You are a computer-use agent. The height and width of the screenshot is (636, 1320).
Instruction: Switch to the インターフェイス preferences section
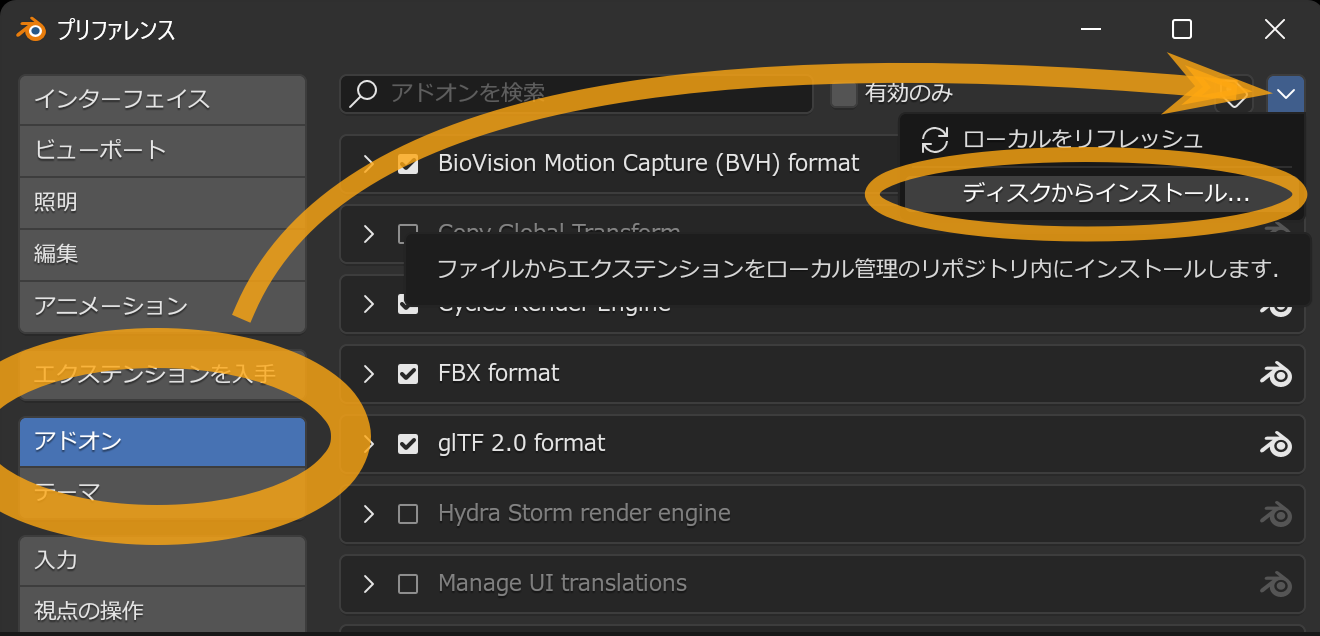click(162, 99)
